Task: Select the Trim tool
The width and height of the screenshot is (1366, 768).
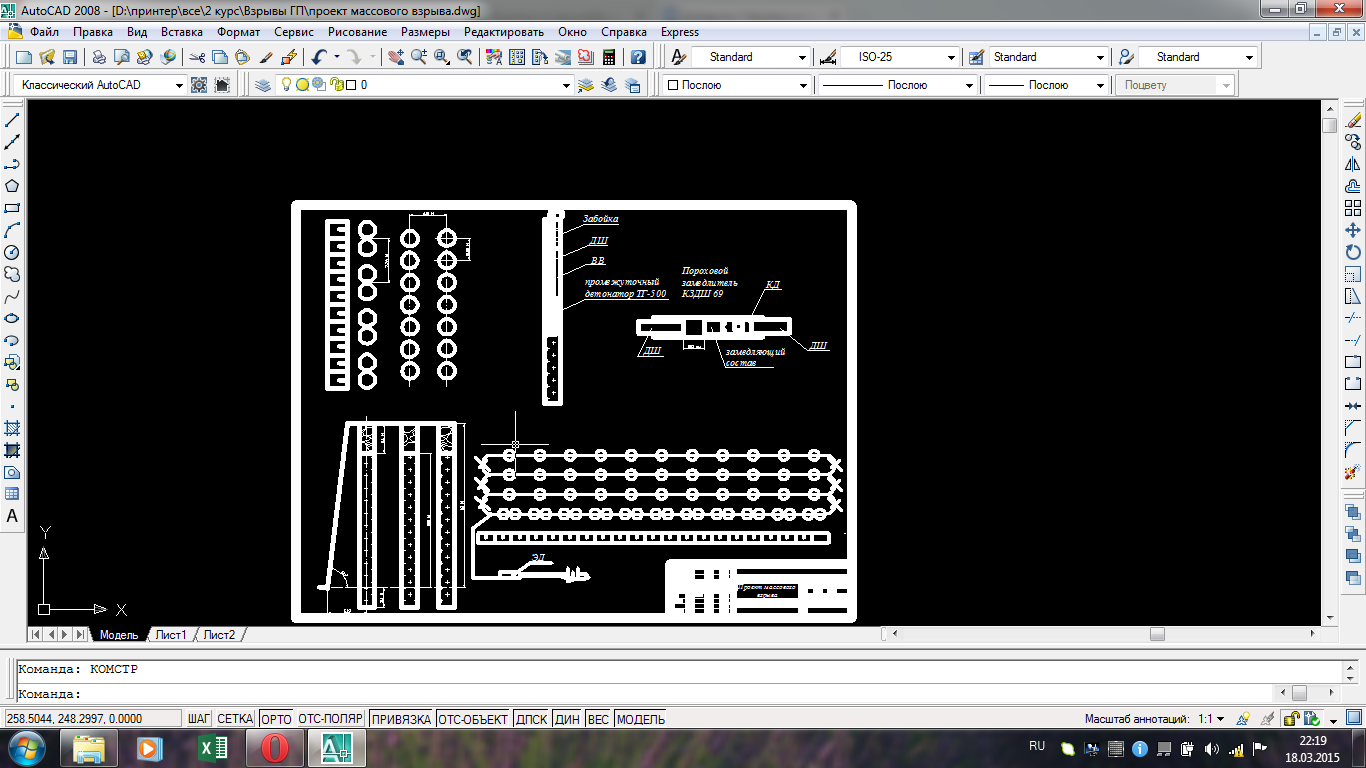Action: (x=1353, y=318)
